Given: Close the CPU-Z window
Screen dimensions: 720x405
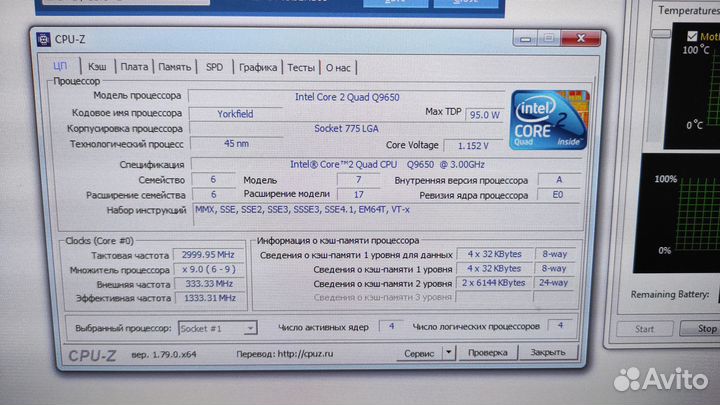Looking at the screenshot, I should (580, 38).
